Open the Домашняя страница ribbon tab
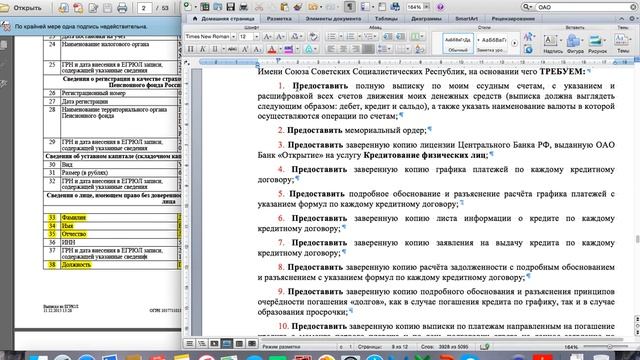The width and height of the screenshot is (640, 360). pos(223,19)
